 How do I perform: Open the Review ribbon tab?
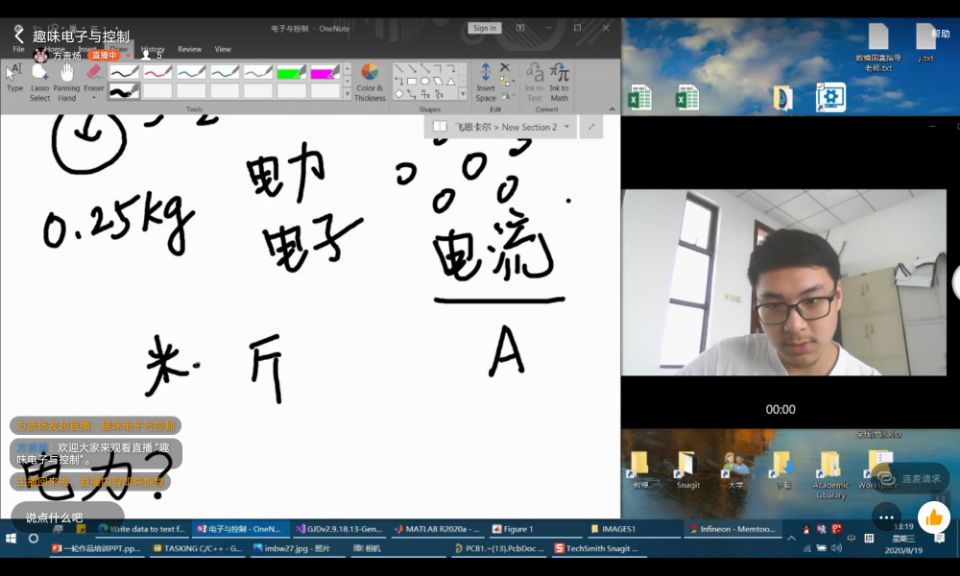(189, 49)
